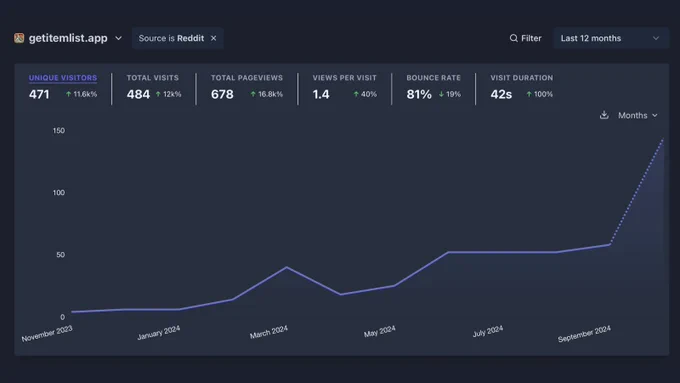Click the May 2024 axis label
The image size is (680, 383).
point(379,331)
